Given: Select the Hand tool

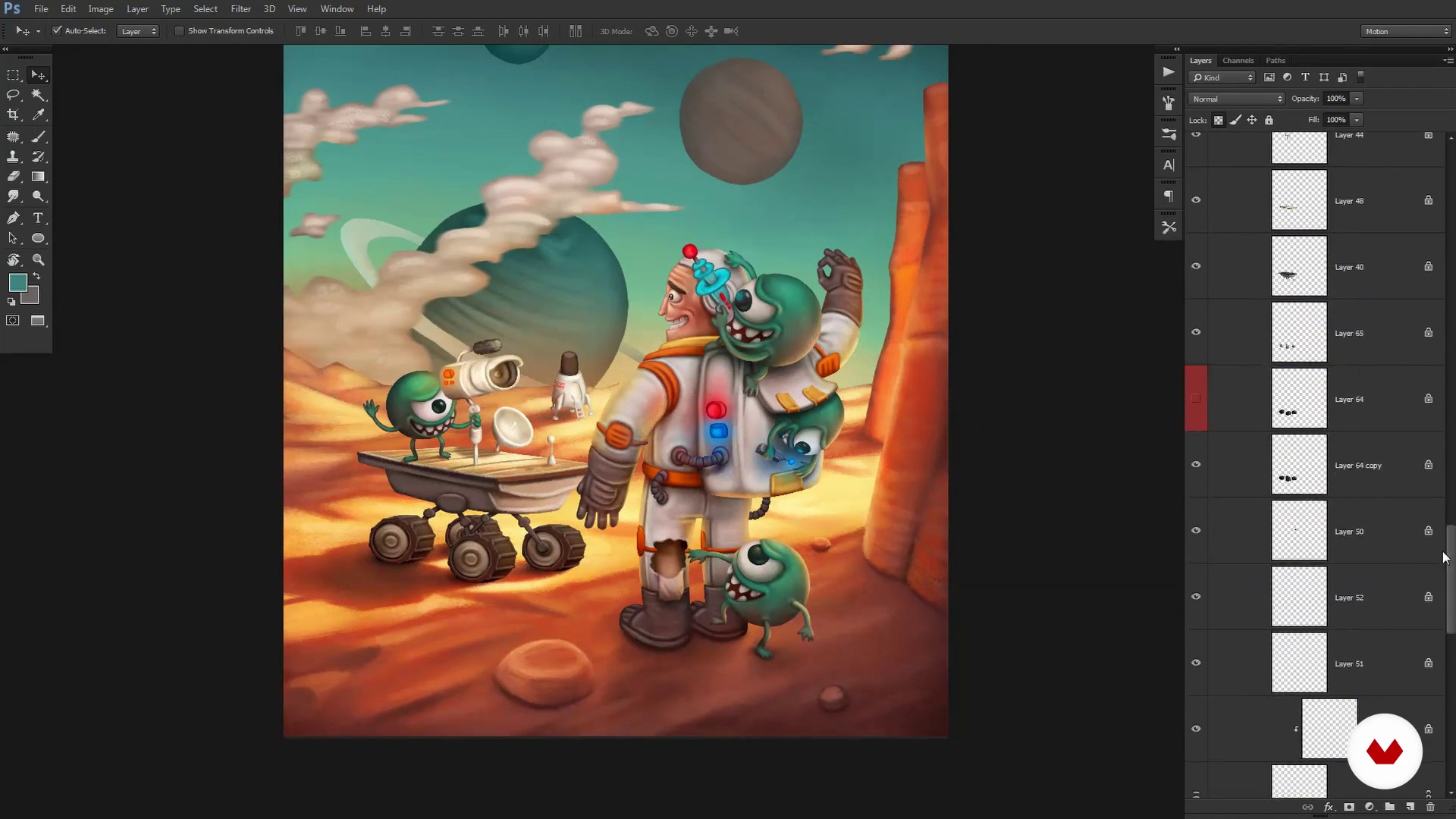Looking at the screenshot, I should (x=13, y=259).
